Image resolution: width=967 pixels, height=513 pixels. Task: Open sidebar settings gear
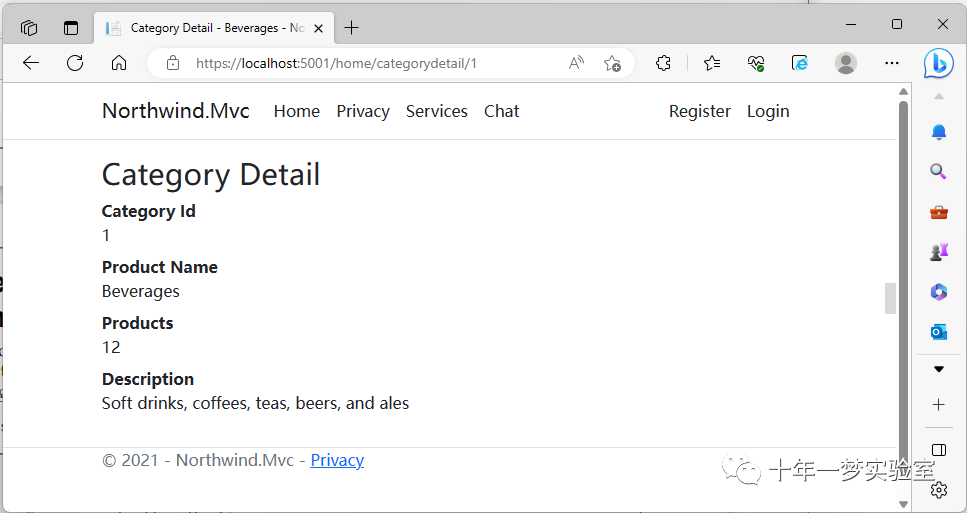pyautogui.click(x=939, y=490)
